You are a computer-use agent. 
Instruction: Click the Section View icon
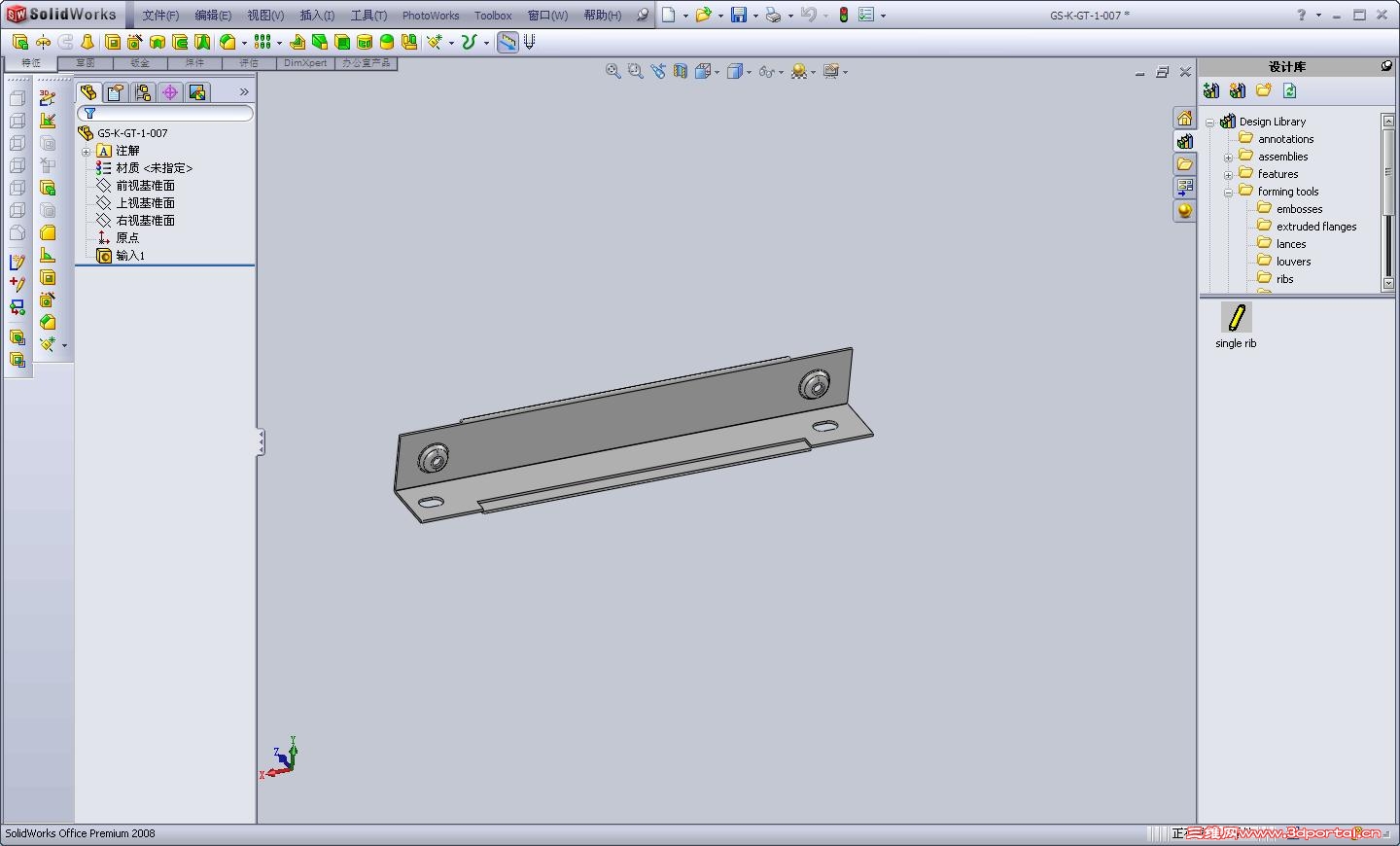coord(681,71)
